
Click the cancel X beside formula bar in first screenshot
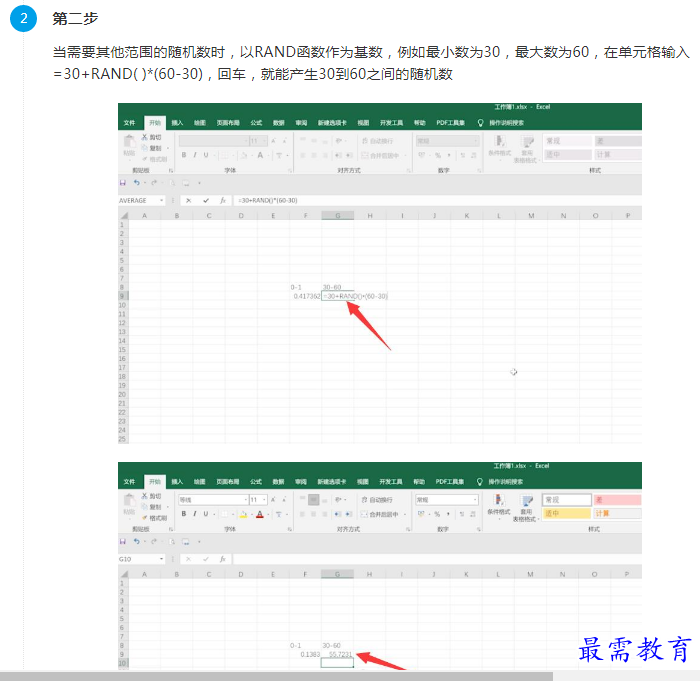click(189, 201)
